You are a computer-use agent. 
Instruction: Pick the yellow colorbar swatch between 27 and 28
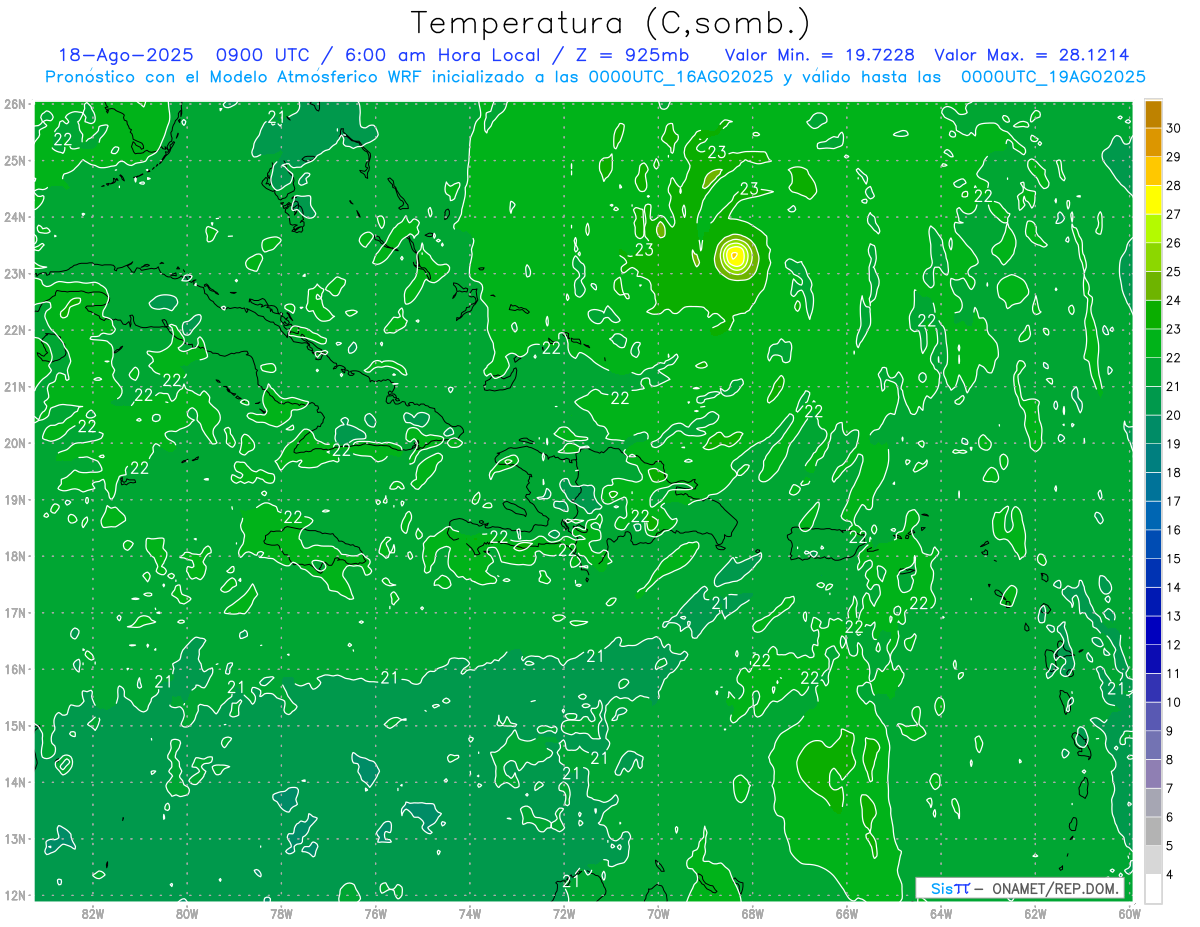pos(1153,200)
